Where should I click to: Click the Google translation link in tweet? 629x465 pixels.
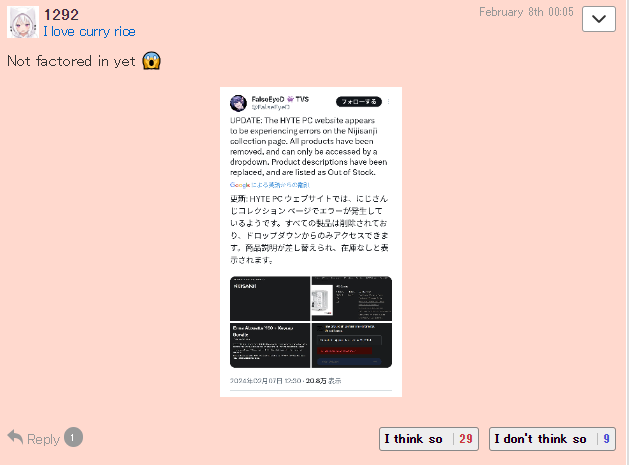270,185
